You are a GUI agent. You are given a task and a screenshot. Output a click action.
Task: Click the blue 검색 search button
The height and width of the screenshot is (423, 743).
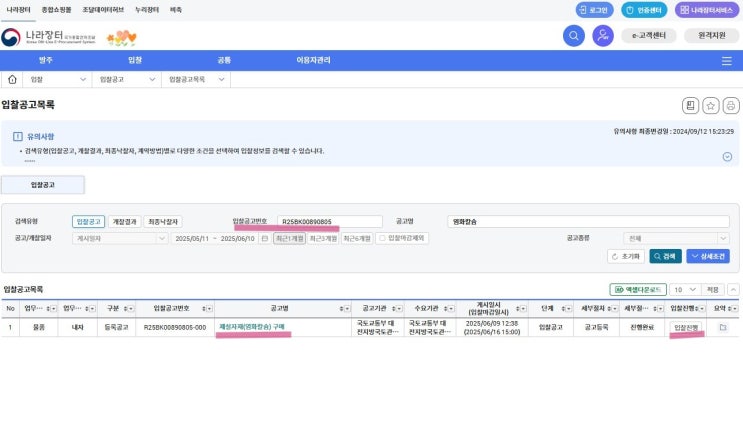pos(664,256)
